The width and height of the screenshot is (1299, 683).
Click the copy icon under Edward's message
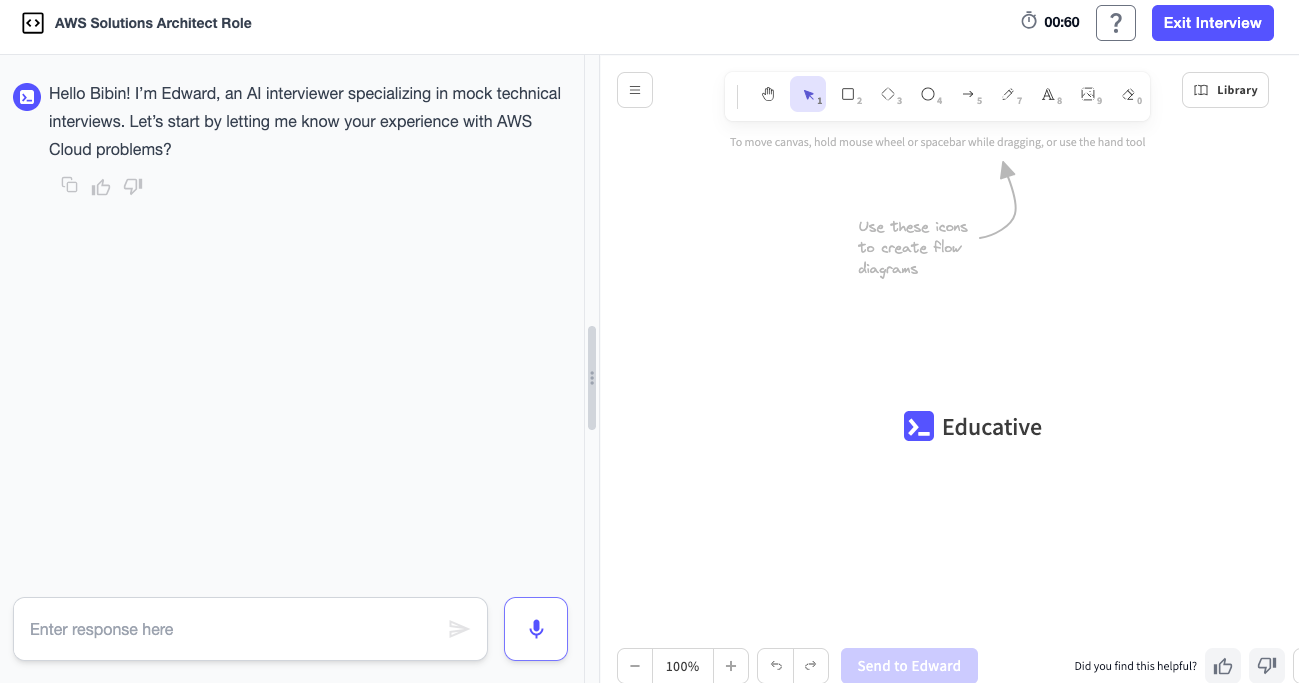click(x=68, y=185)
